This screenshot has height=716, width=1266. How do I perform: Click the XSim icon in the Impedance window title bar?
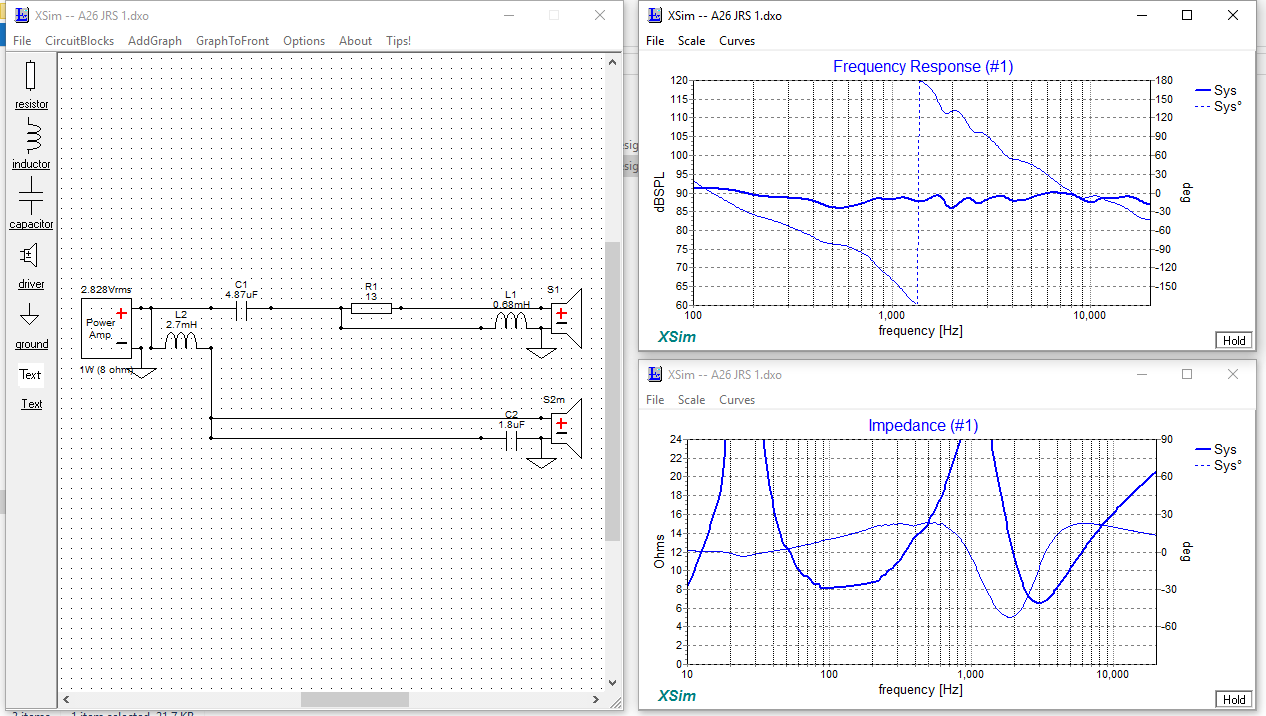point(655,374)
